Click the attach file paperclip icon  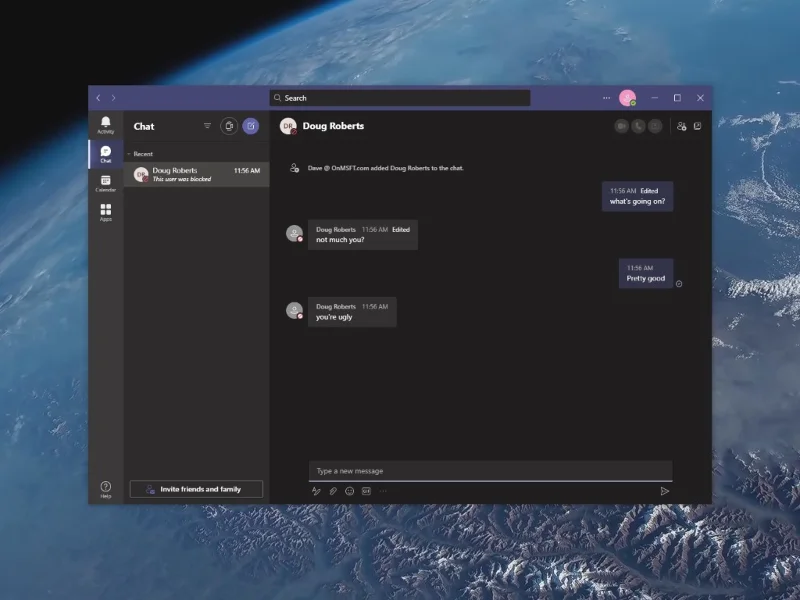pos(332,491)
